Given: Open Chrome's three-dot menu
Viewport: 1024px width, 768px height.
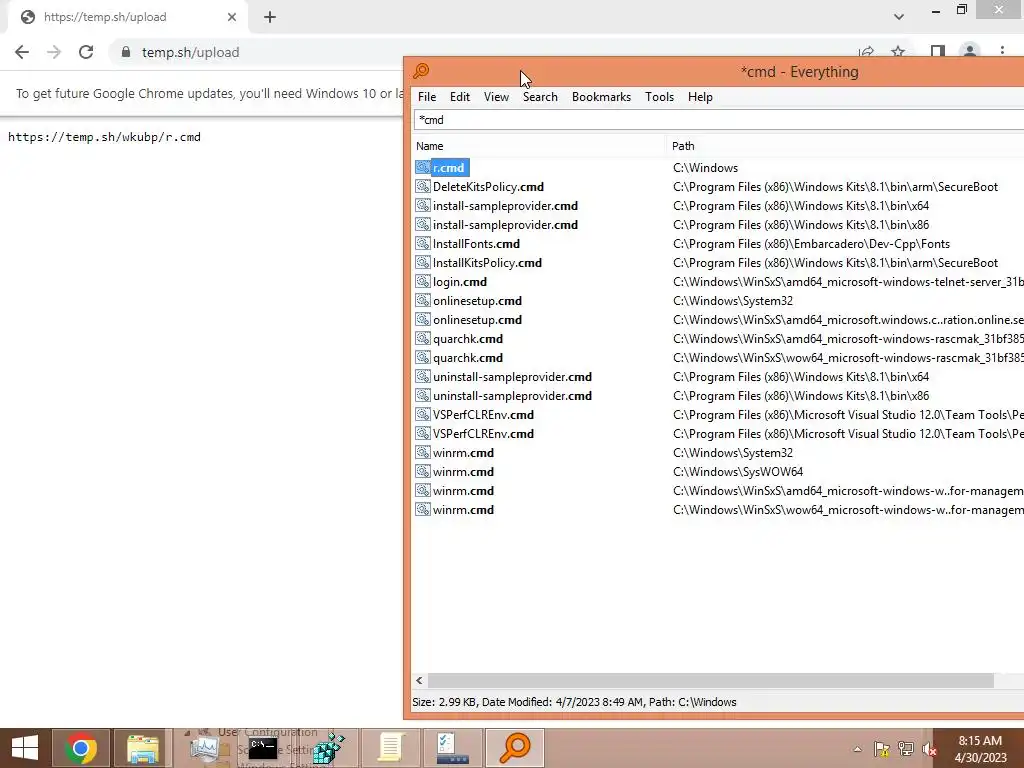Looking at the screenshot, I should [x=1002, y=52].
